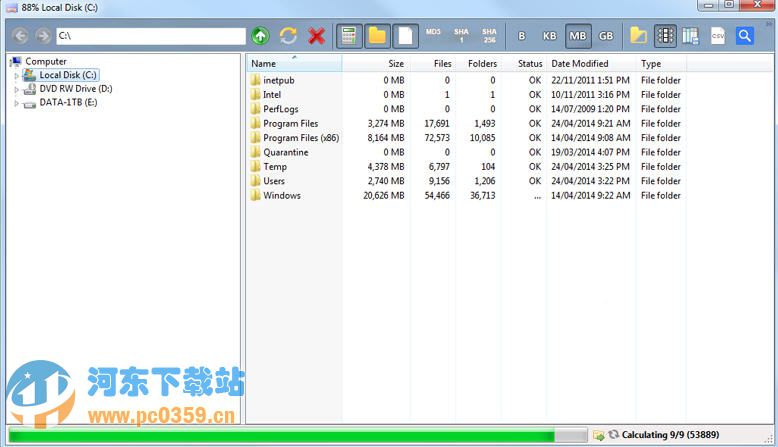Go back with the left arrow button

click(20, 36)
